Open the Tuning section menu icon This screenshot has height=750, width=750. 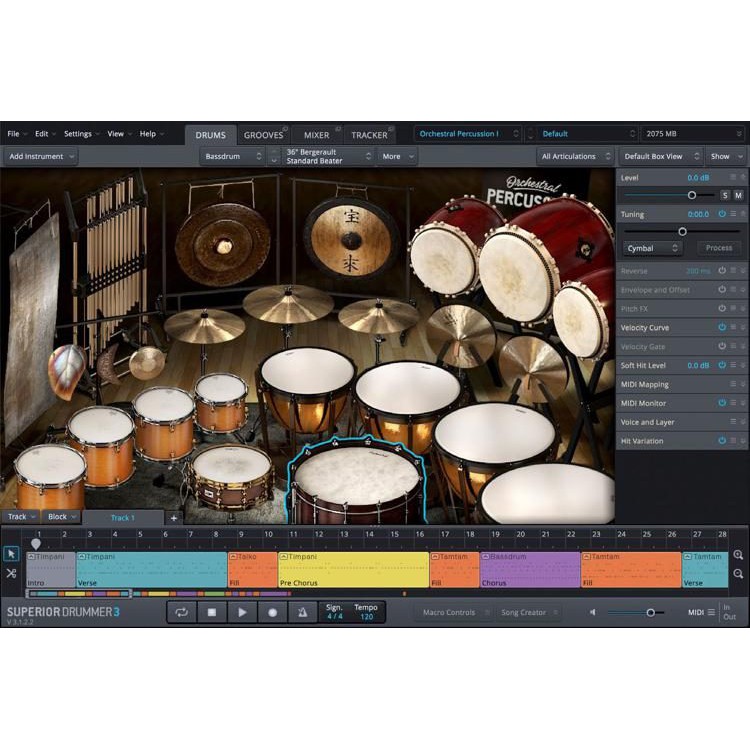click(732, 214)
